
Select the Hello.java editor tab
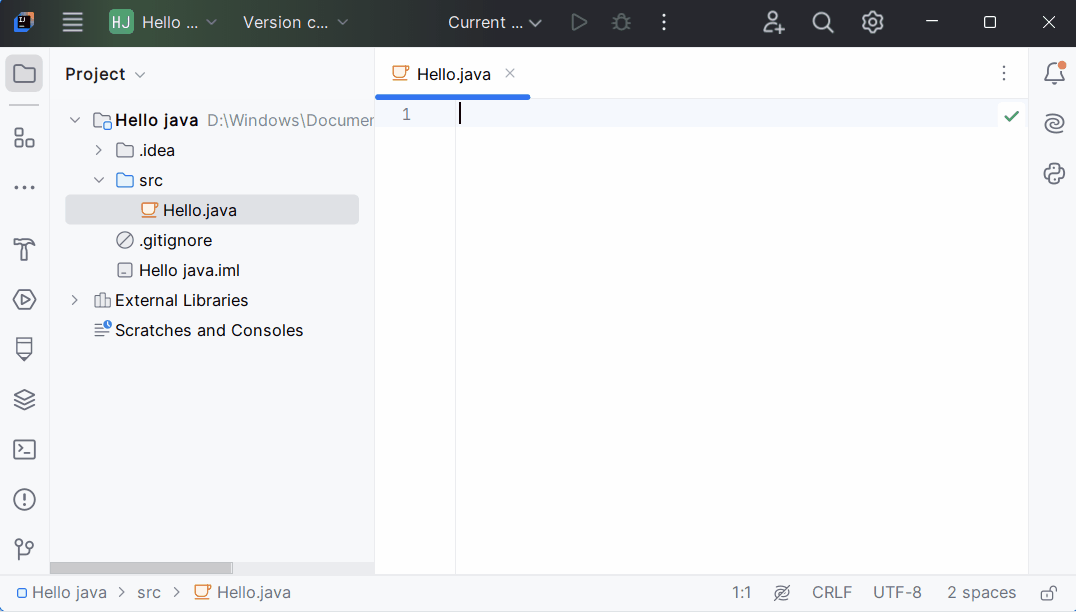coord(453,74)
